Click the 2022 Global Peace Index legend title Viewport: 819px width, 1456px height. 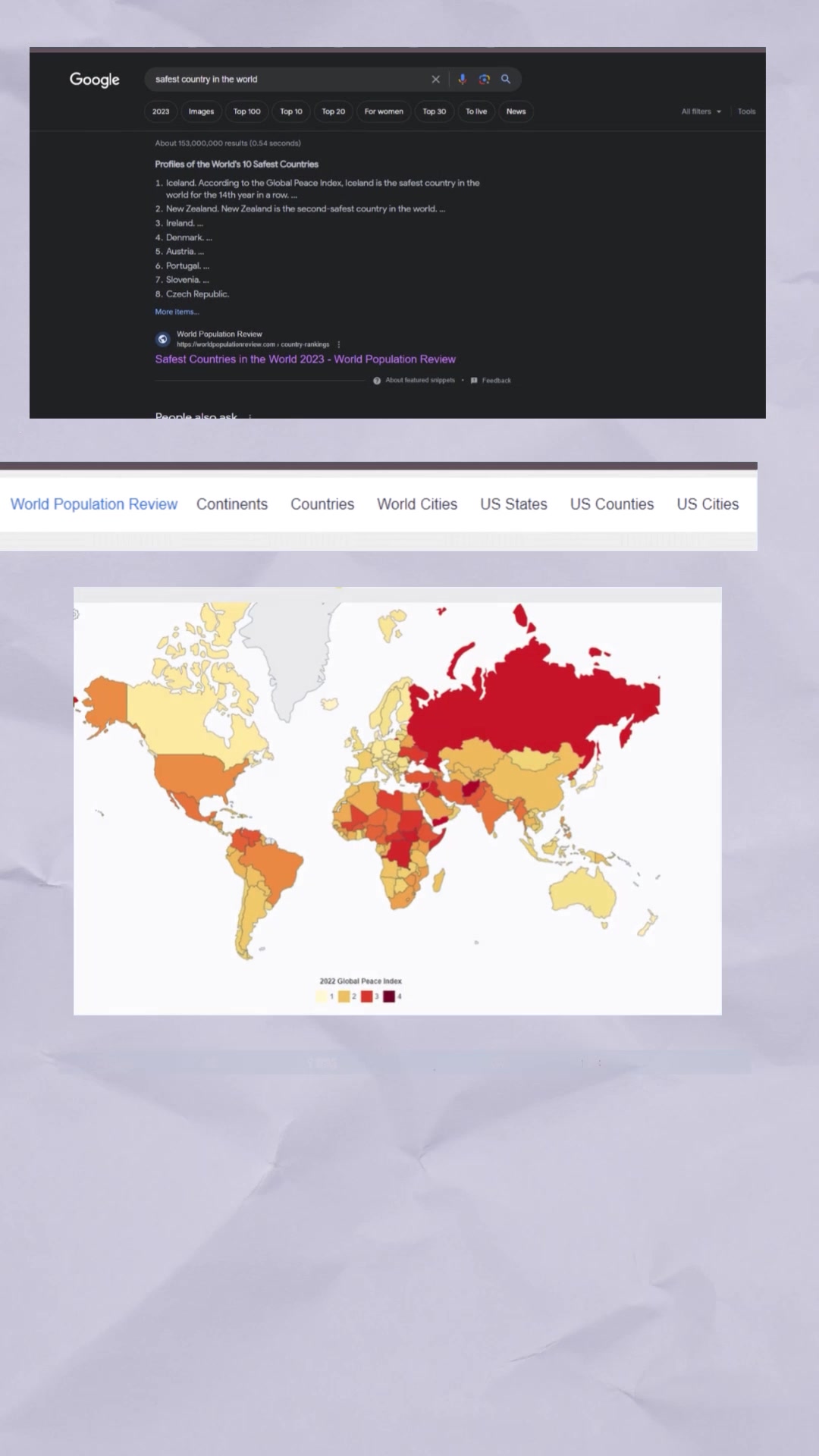[x=361, y=981]
